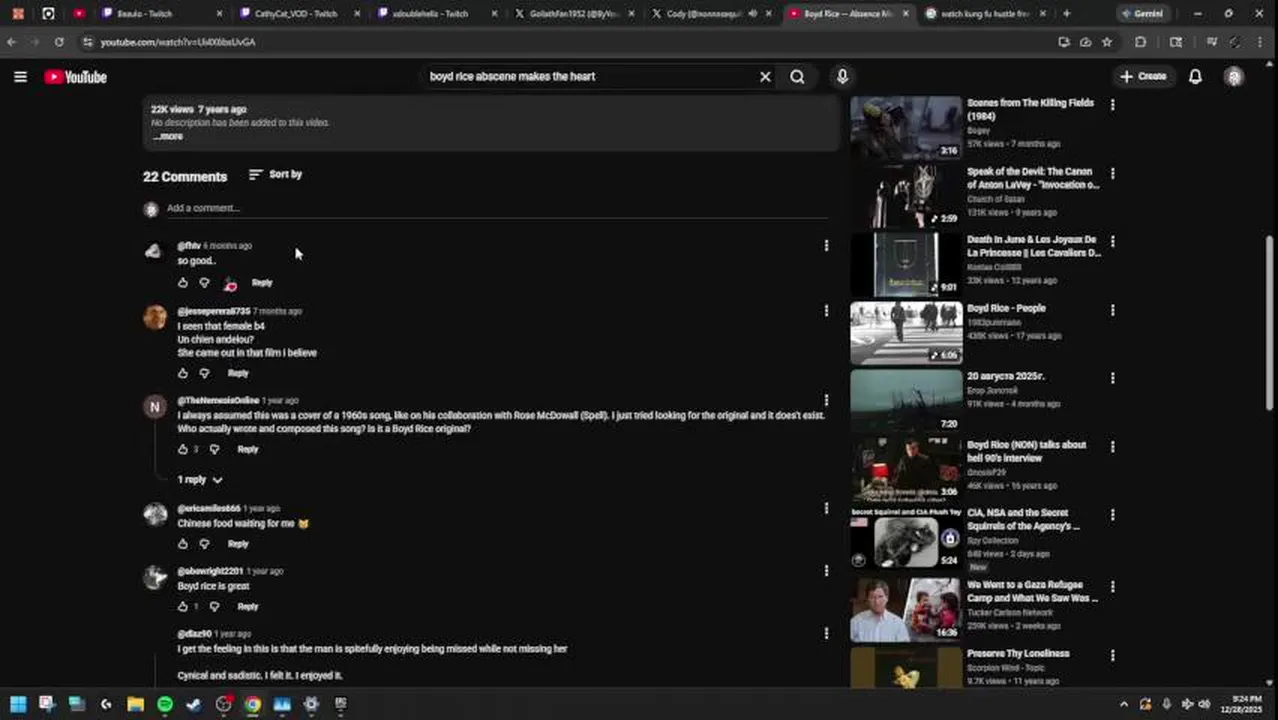The image size is (1278, 720).
Task: Like the "Boyd rice is great" comment
Action: click(x=183, y=607)
